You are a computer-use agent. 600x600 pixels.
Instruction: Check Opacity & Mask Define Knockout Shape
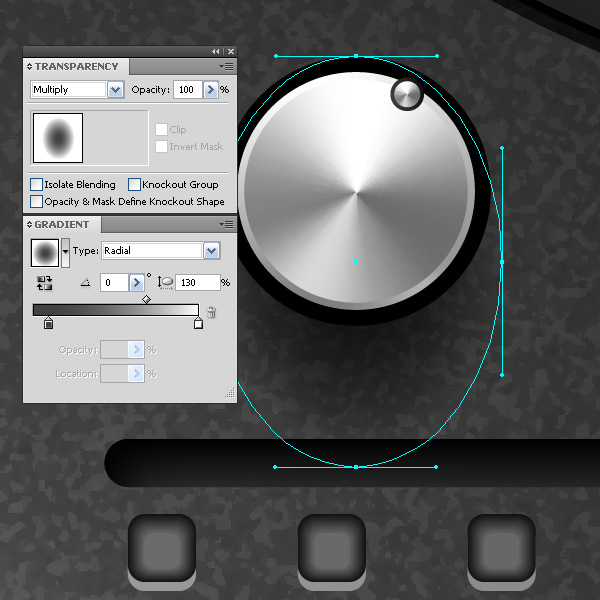pos(36,201)
